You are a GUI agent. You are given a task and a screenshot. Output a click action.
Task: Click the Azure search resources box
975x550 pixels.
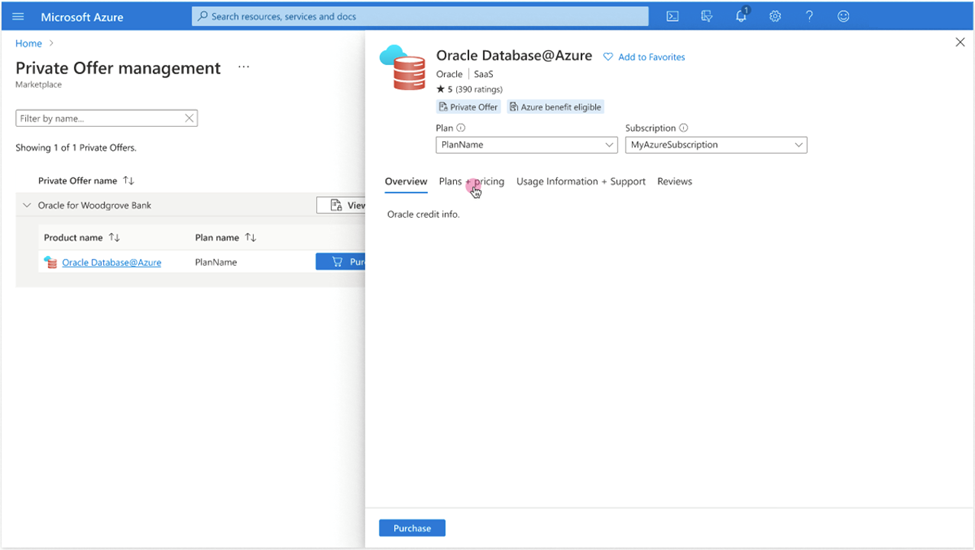tap(420, 17)
